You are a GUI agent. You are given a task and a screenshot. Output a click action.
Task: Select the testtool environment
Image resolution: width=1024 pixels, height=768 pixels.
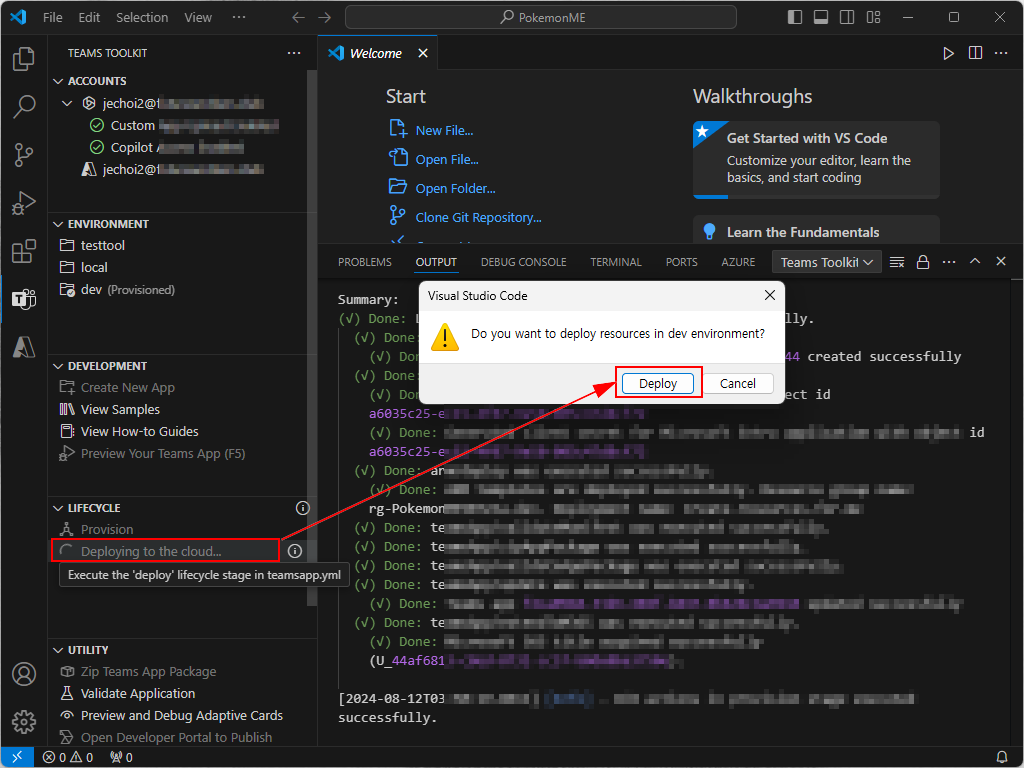coord(183,246)
